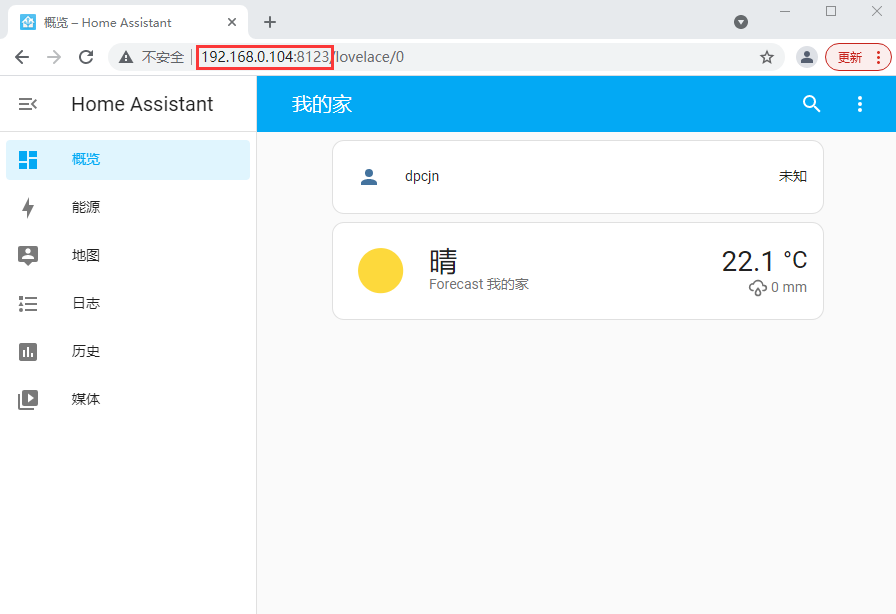Click the History bar chart icon
Image resolution: width=896 pixels, height=614 pixels.
click(28, 352)
